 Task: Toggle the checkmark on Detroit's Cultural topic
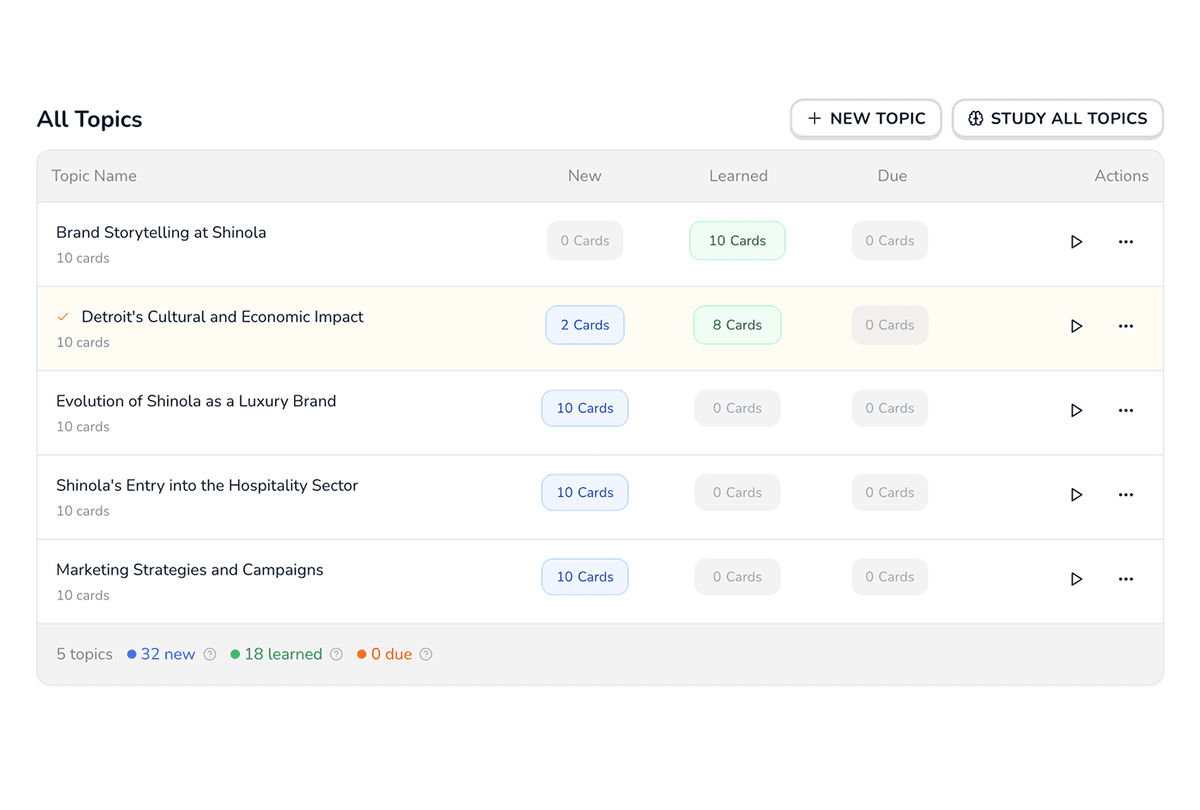(x=63, y=317)
